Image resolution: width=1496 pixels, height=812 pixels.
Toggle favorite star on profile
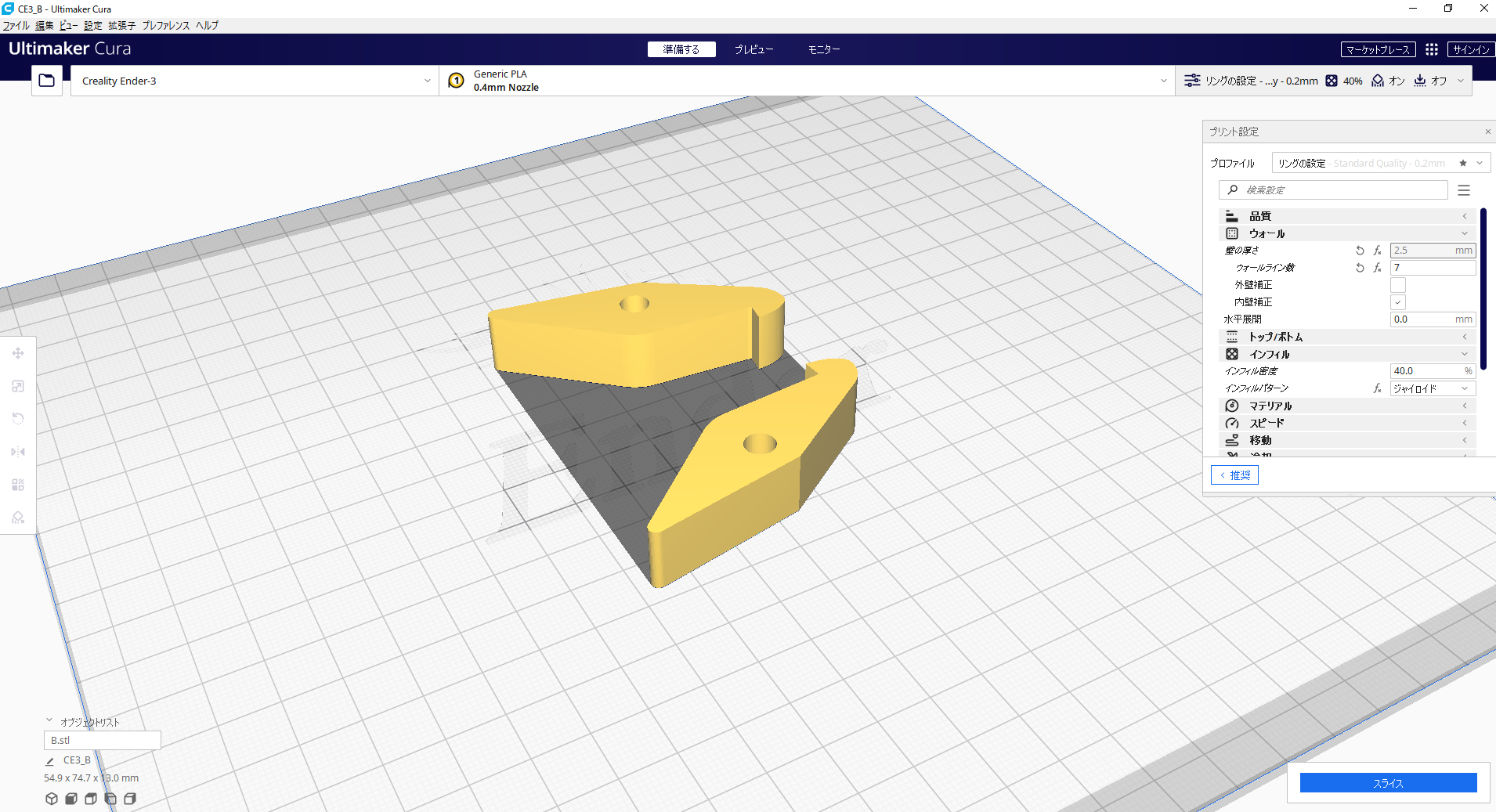tap(1463, 163)
